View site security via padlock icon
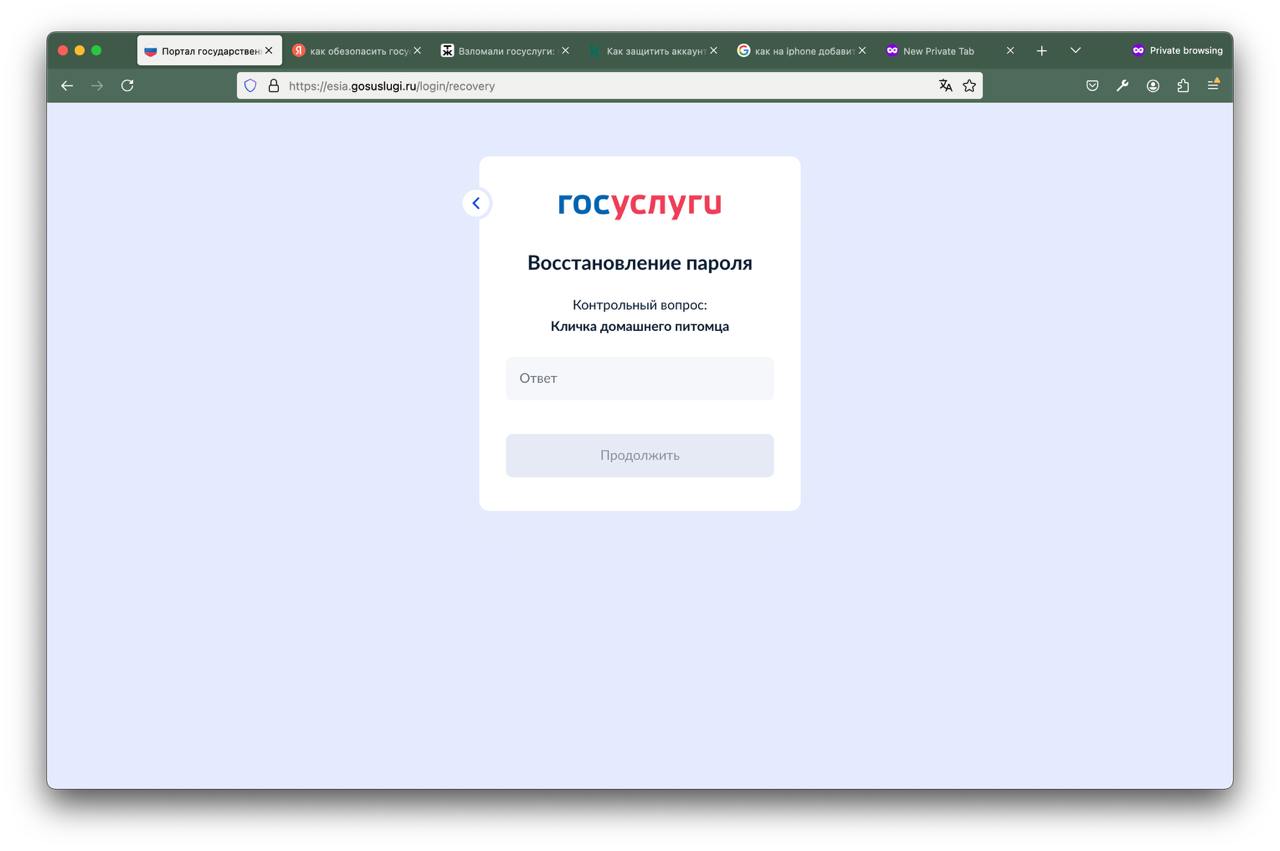1280x851 pixels. click(273, 86)
